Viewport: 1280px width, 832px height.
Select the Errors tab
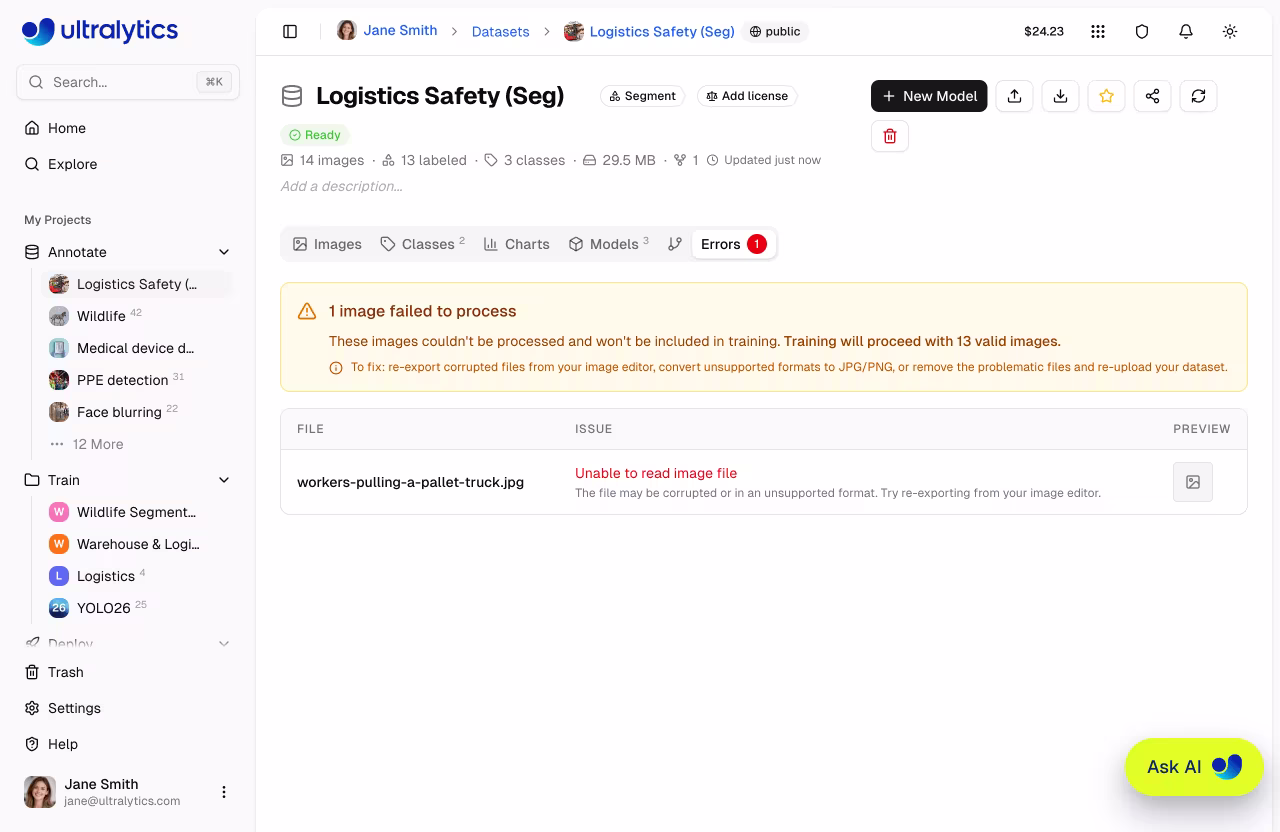733,244
